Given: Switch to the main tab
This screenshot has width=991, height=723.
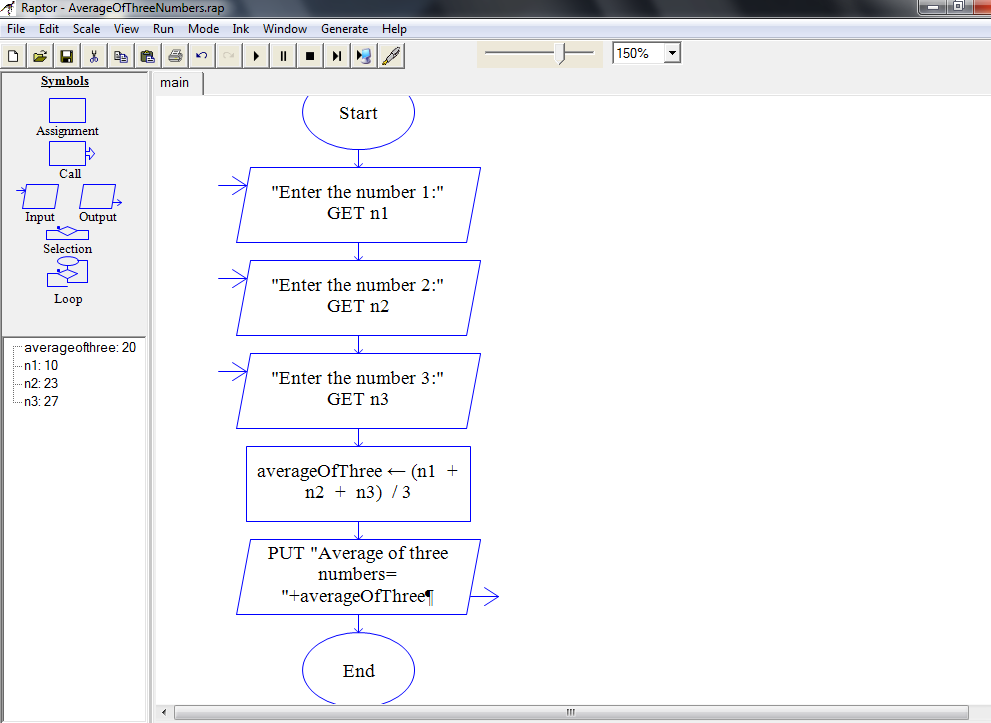Looking at the screenshot, I should [x=176, y=83].
